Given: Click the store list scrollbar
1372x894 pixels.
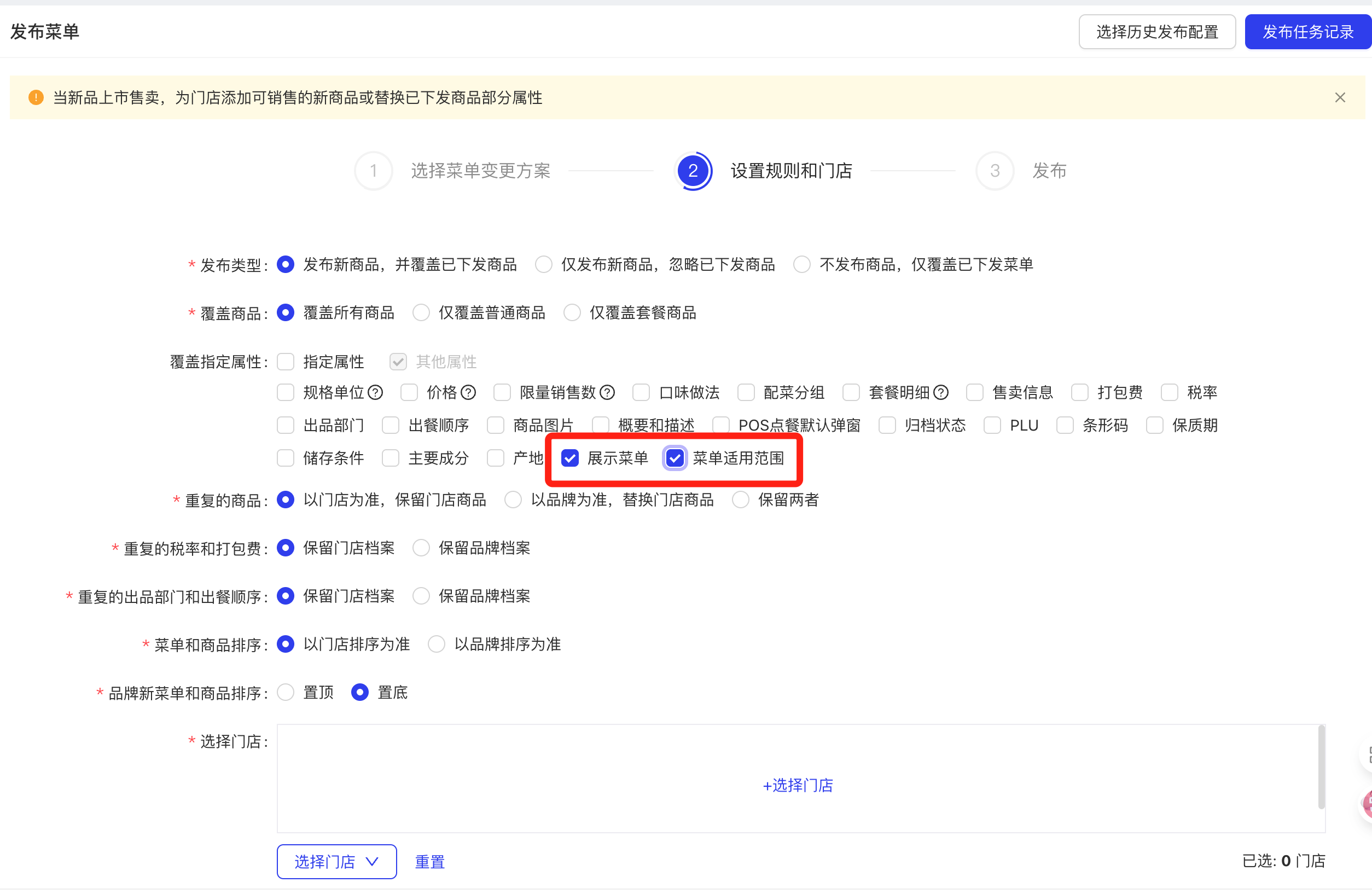Looking at the screenshot, I should pos(1321,768).
